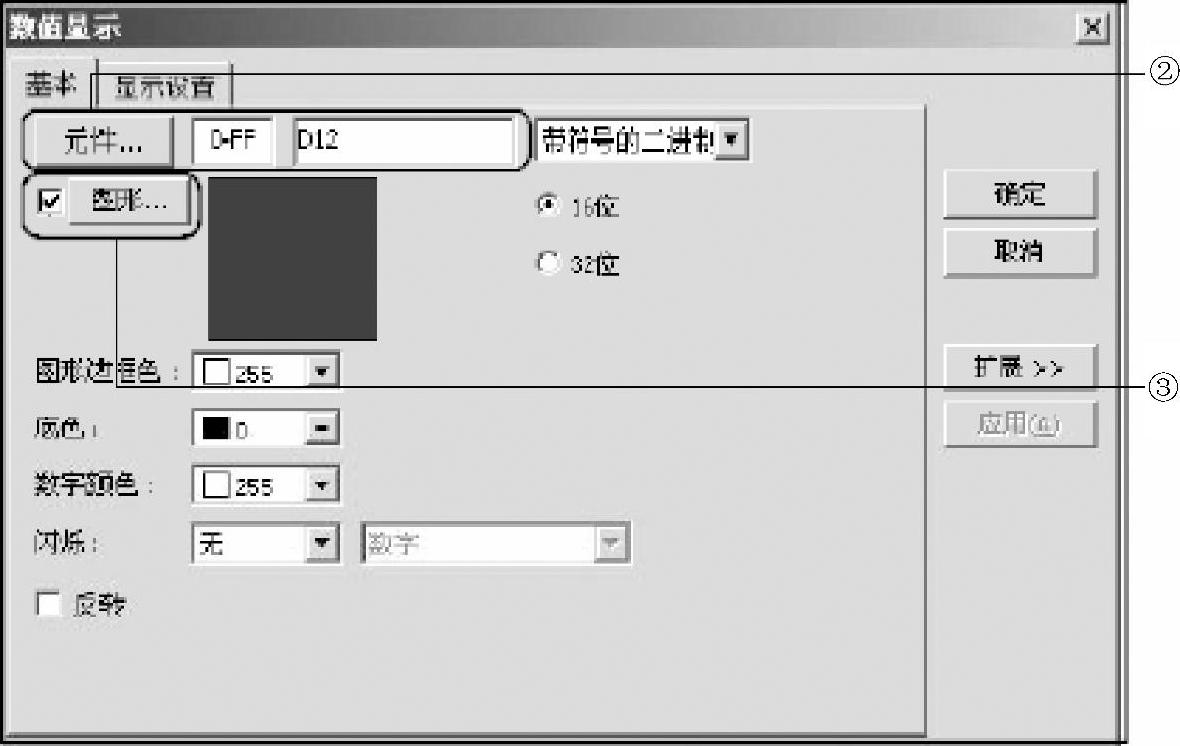
Task: Open the 图形边框色 color dropdown arrow
Action: click(321, 371)
